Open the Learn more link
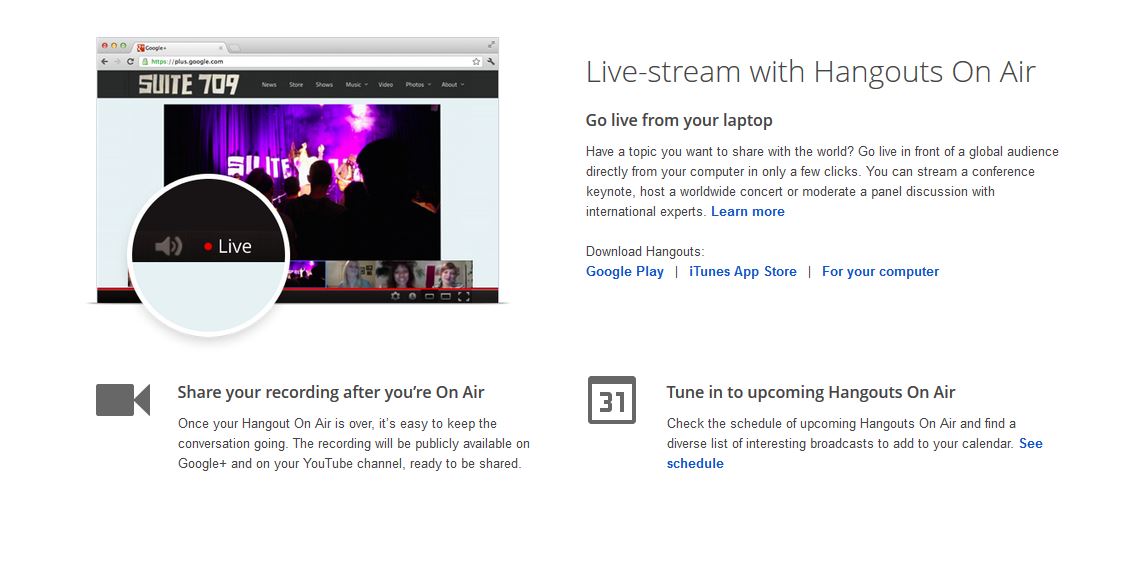The width and height of the screenshot is (1144, 579). pos(748,211)
